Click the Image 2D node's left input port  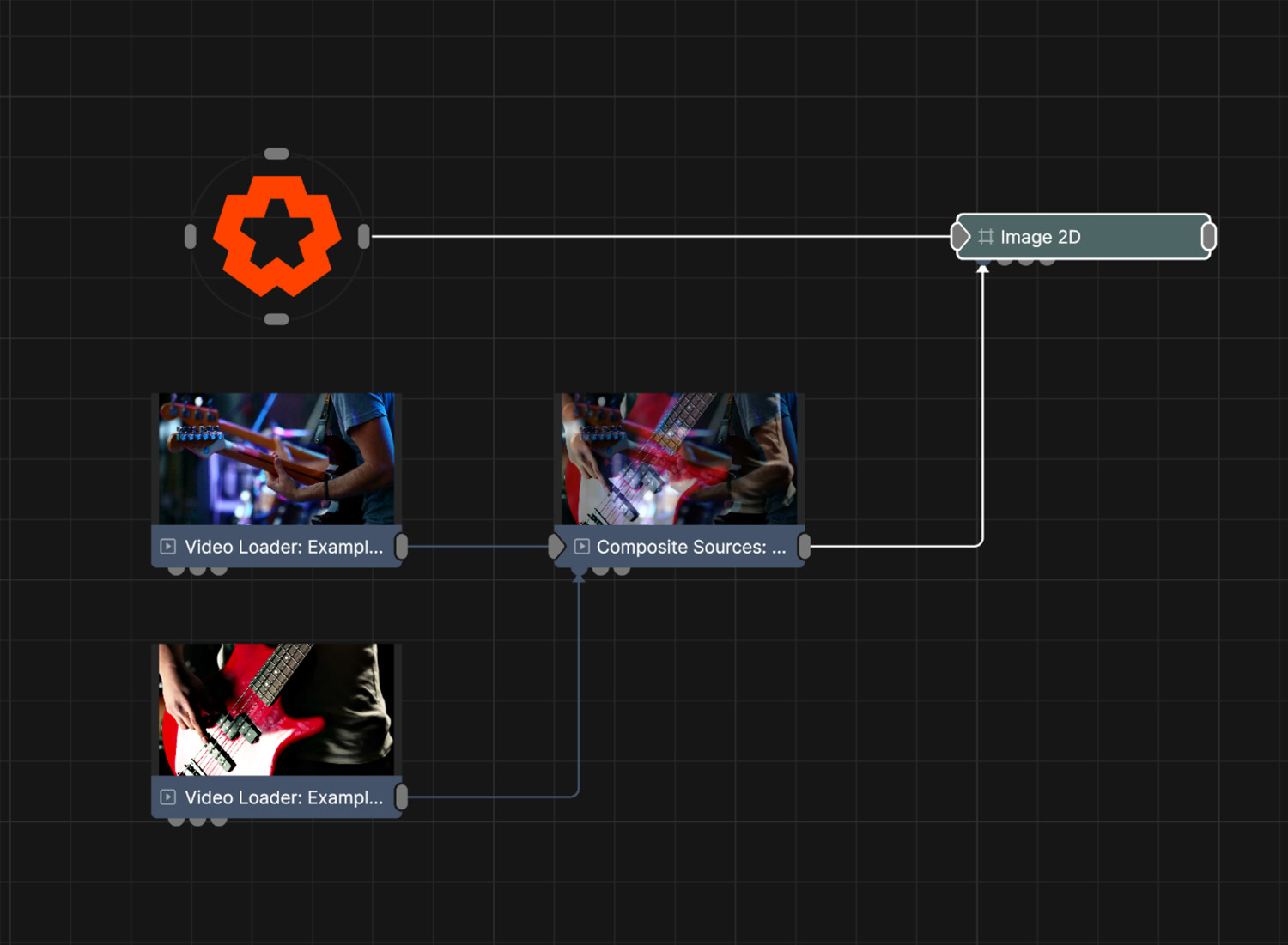(x=959, y=237)
